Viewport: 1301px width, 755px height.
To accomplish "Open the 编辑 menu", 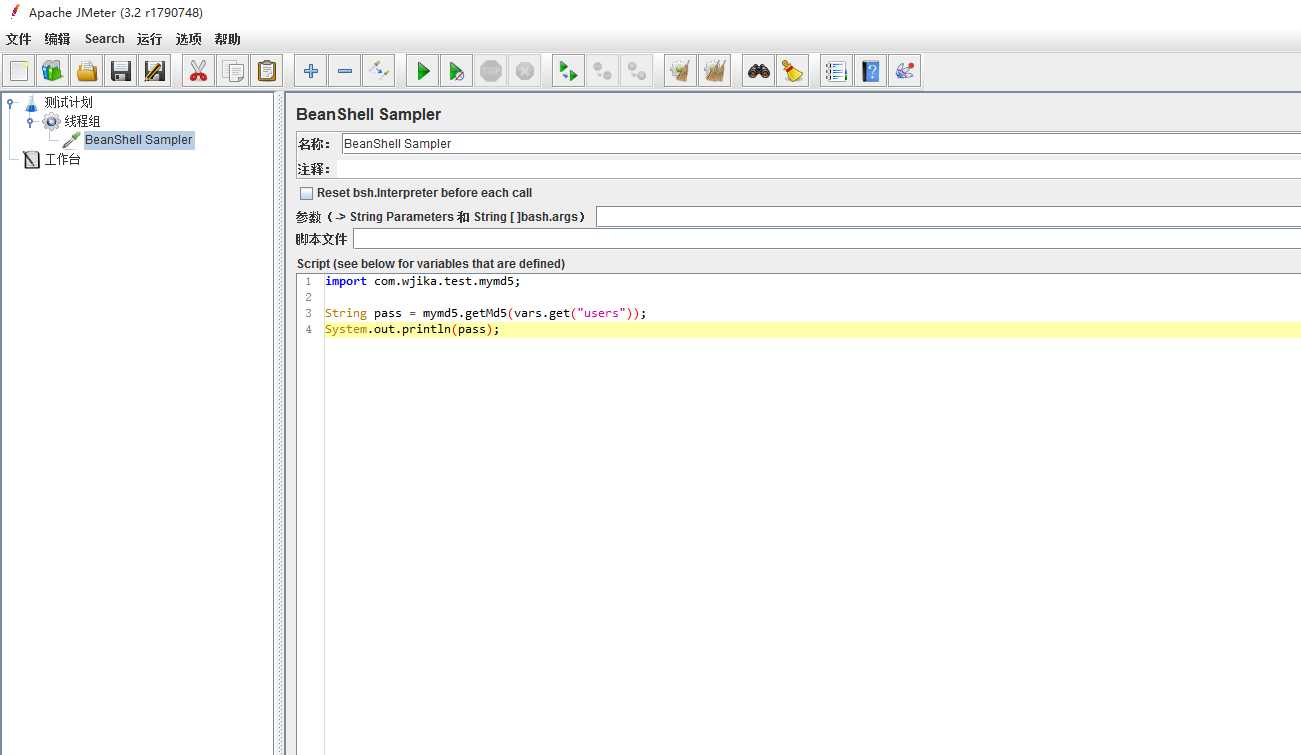I will [x=57, y=39].
